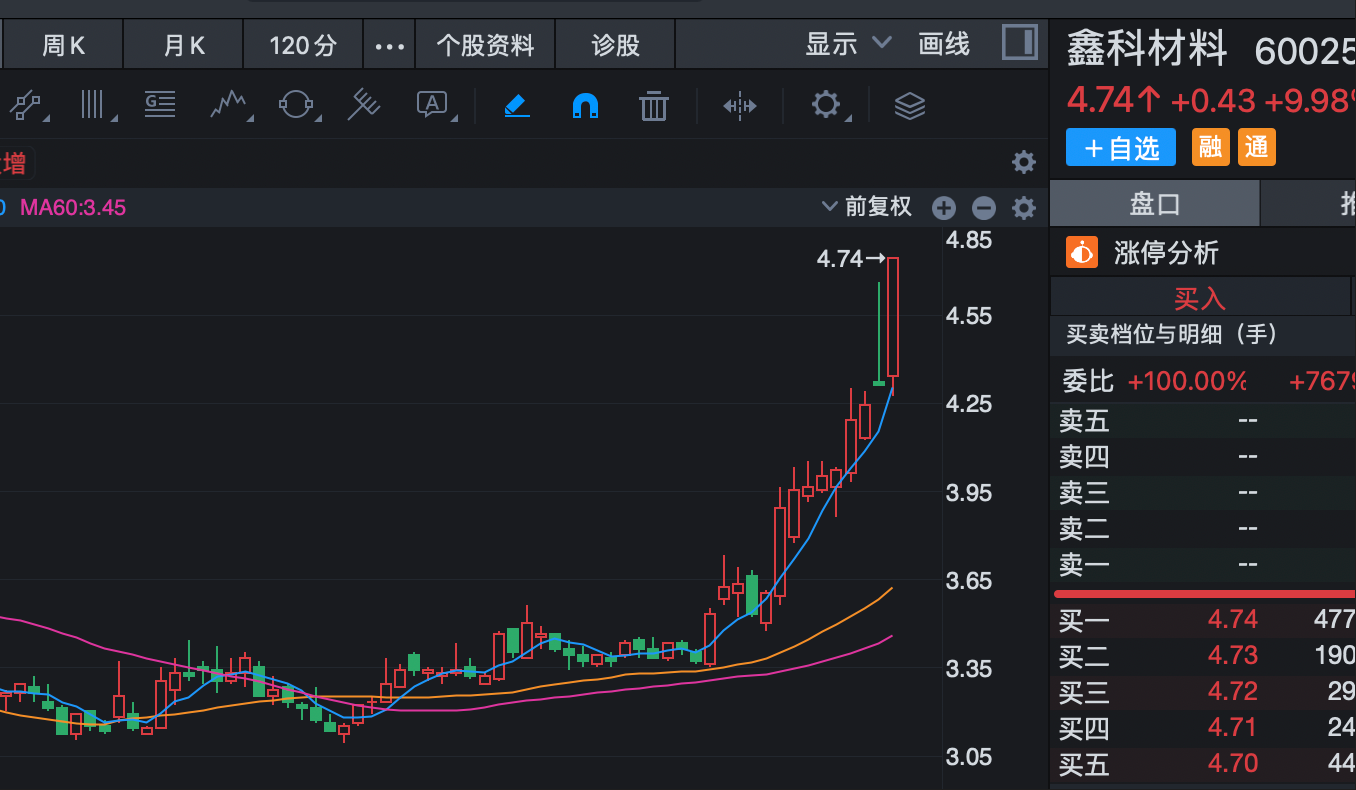This screenshot has height=790, width=1356.
Task: Click the 4.74 high price chart marker
Action: tap(851, 259)
